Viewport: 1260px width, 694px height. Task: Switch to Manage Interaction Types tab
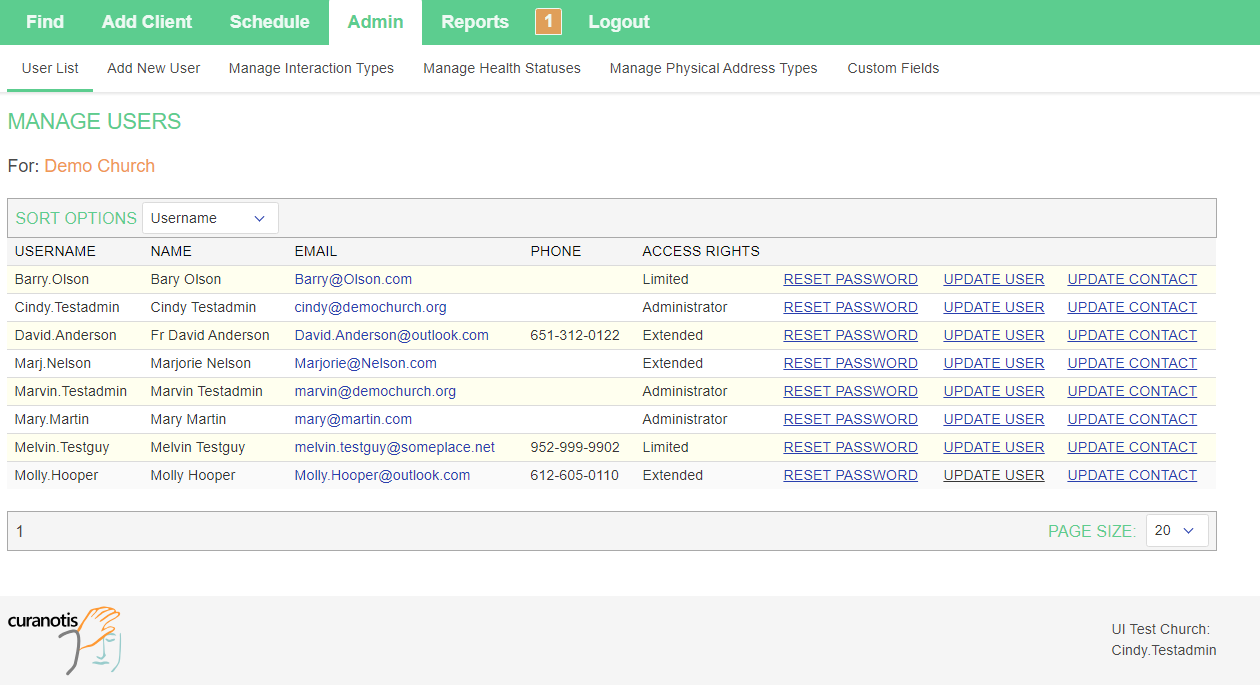311,68
